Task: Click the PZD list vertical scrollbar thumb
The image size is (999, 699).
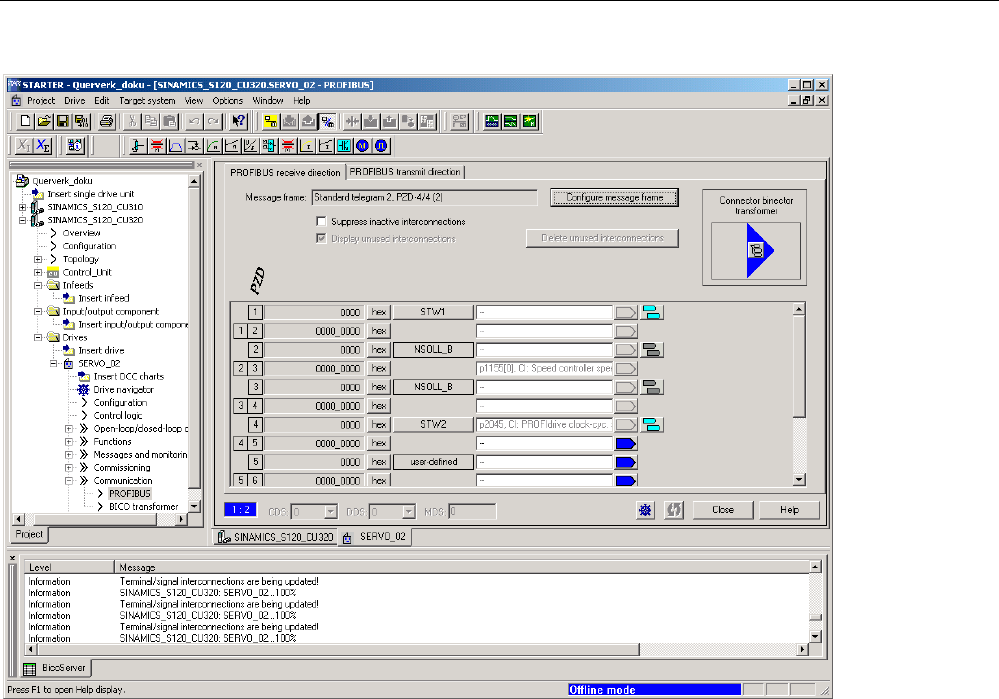Action: click(x=799, y=367)
